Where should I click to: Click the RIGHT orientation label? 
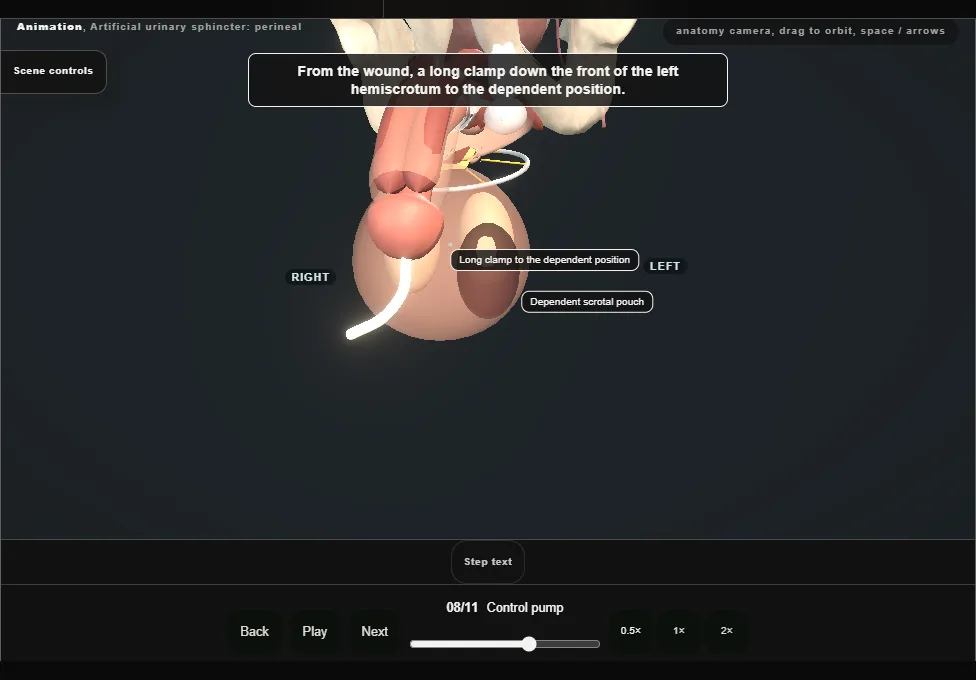click(310, 277)
